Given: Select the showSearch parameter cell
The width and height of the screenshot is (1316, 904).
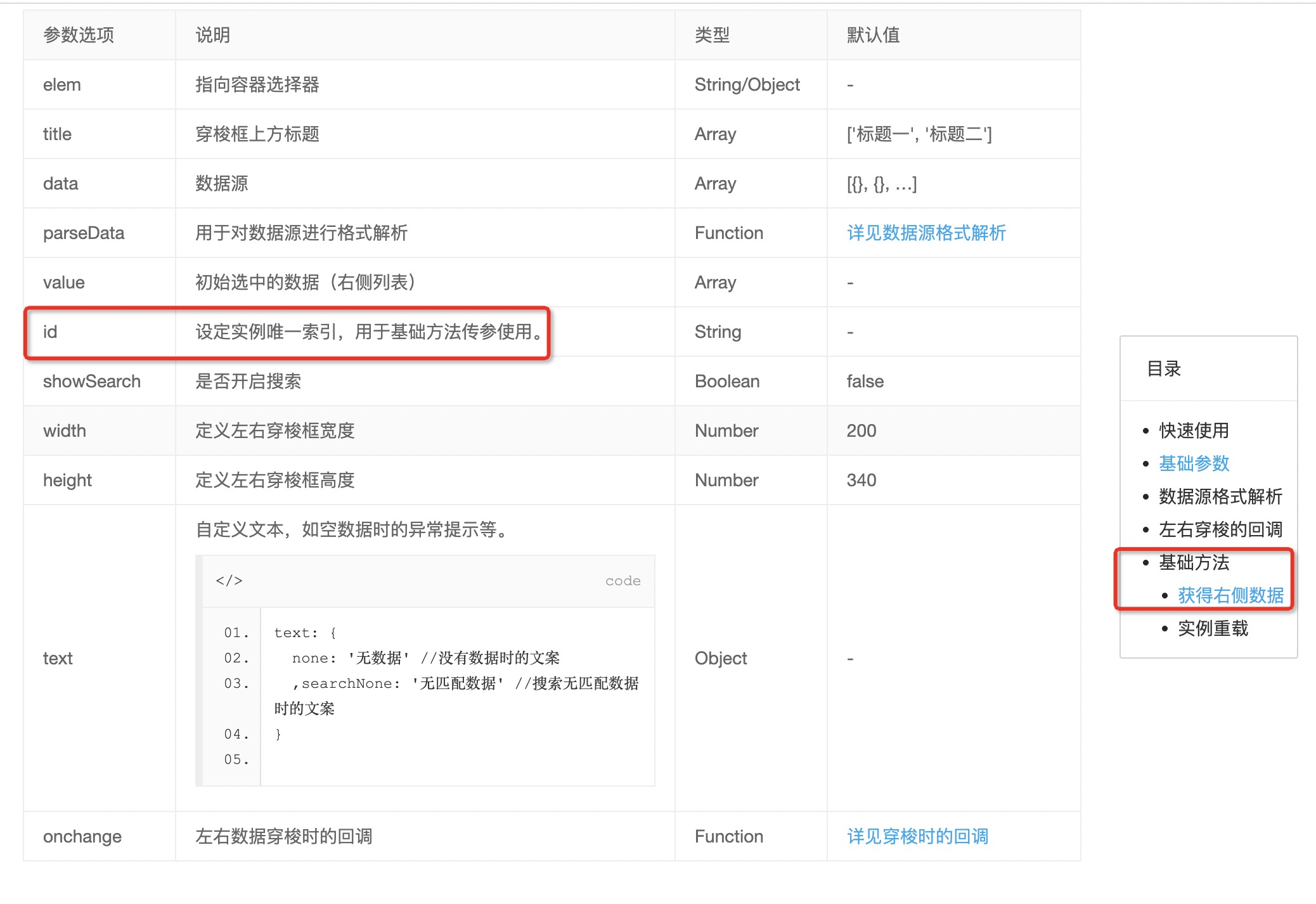Looking at the screenshot, I should click(x=100, y=381).
